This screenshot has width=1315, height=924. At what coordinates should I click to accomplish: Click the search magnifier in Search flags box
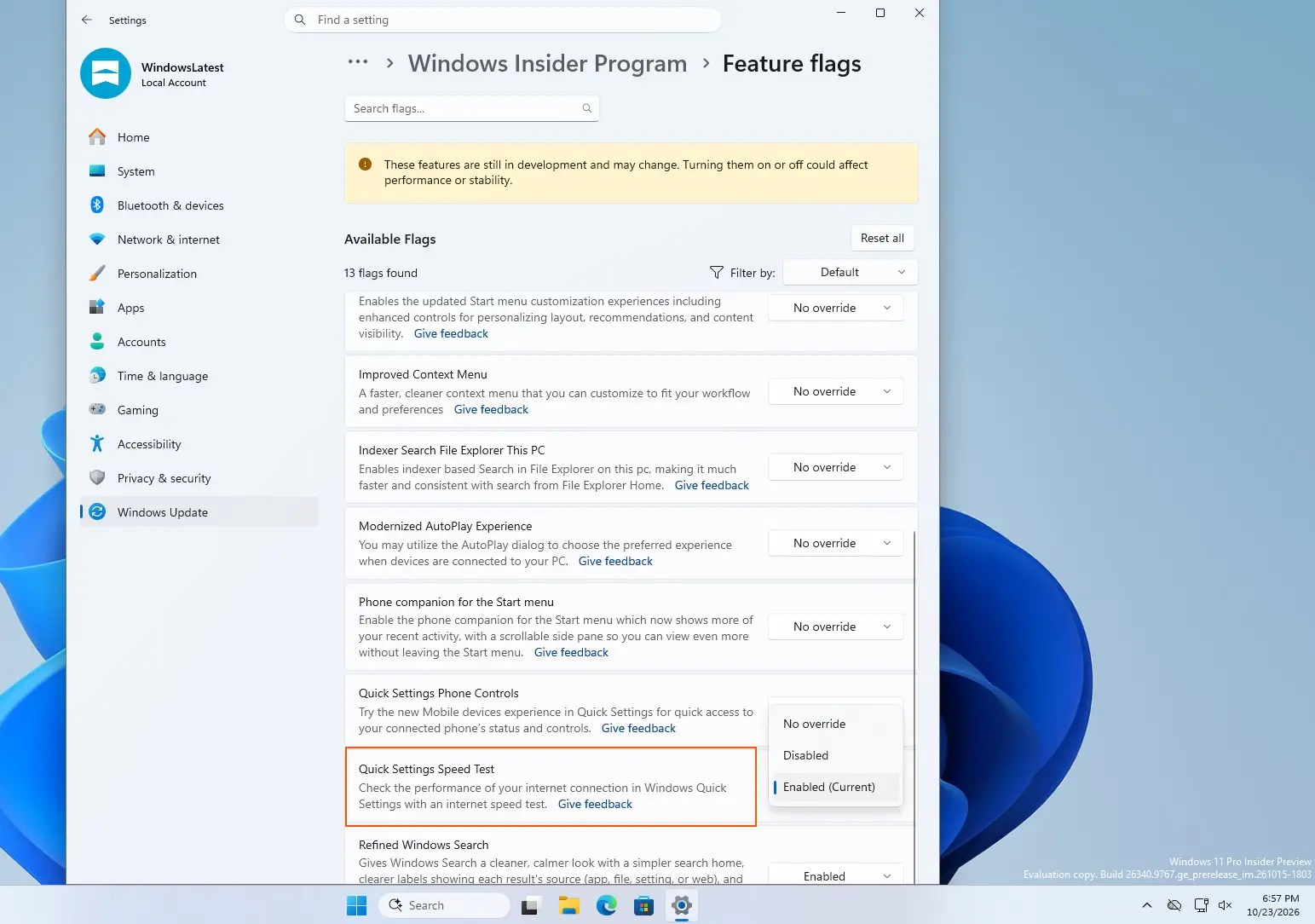[586, 108]
